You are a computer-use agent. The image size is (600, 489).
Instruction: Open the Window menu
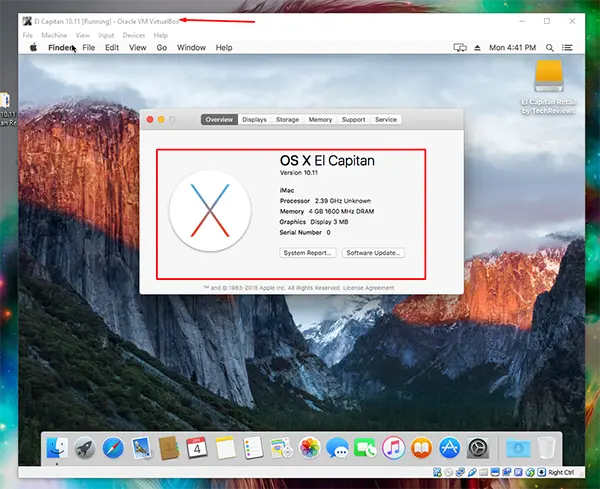(x=191, y=48)
